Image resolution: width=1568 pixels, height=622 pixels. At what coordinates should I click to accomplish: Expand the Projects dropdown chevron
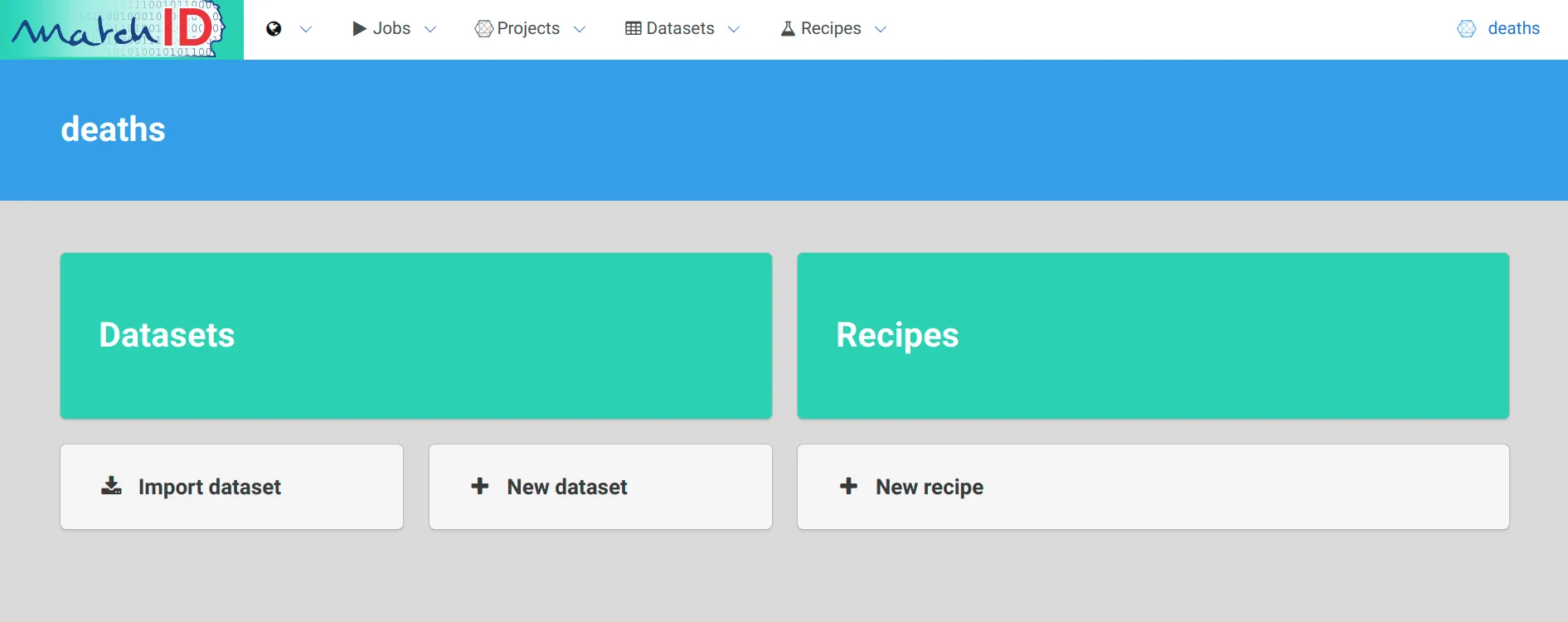click(x=579, y=29)
